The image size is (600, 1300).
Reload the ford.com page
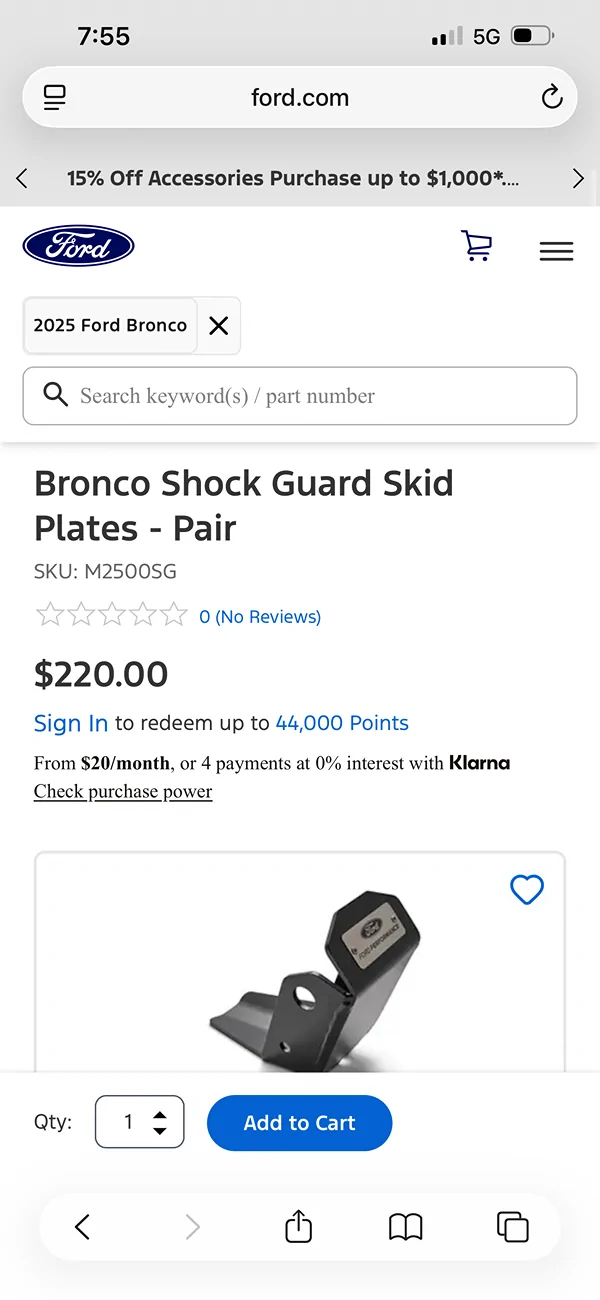551,97
